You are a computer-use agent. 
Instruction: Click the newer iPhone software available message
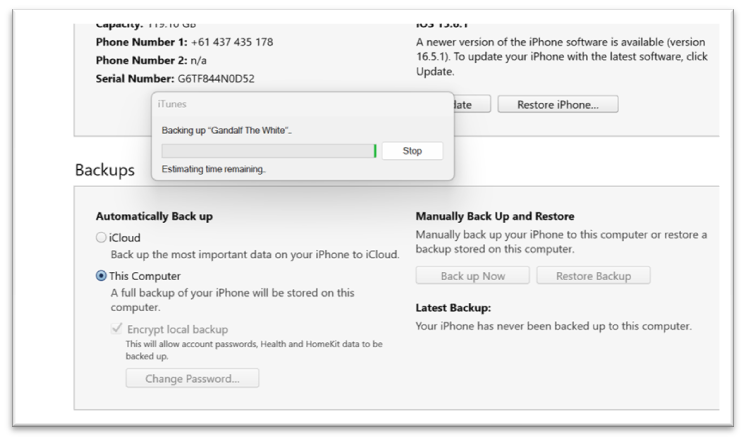click(562, 57)
